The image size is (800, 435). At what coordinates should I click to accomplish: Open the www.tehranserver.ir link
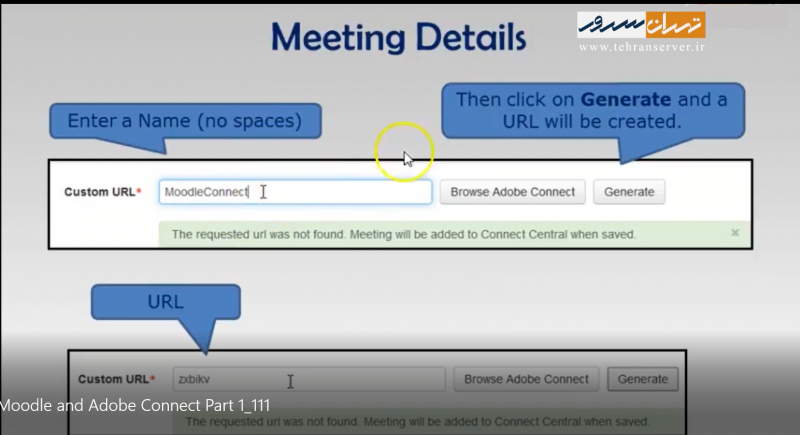(x=641, y=46)
